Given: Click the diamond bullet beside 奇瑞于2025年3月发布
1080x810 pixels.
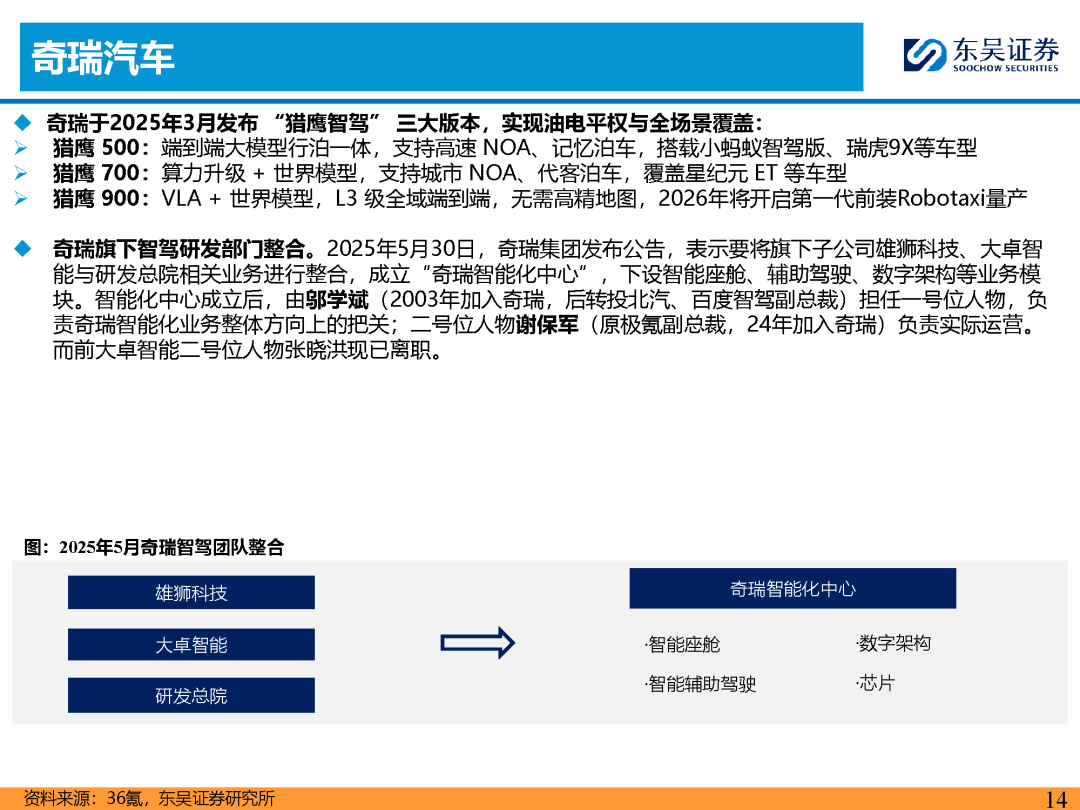Looking at the screenshot, I should pyautogui.click(x=23, y=123).
